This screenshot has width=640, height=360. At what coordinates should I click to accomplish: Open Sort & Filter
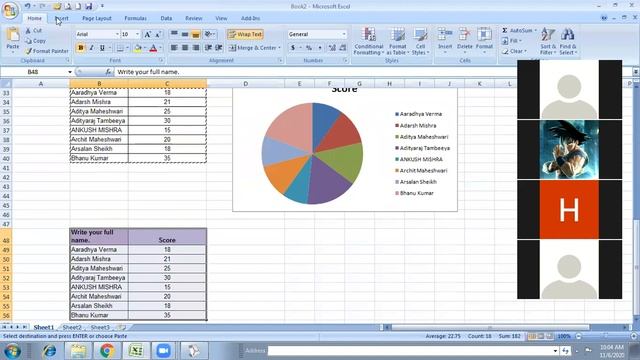(x=548, y=41)
